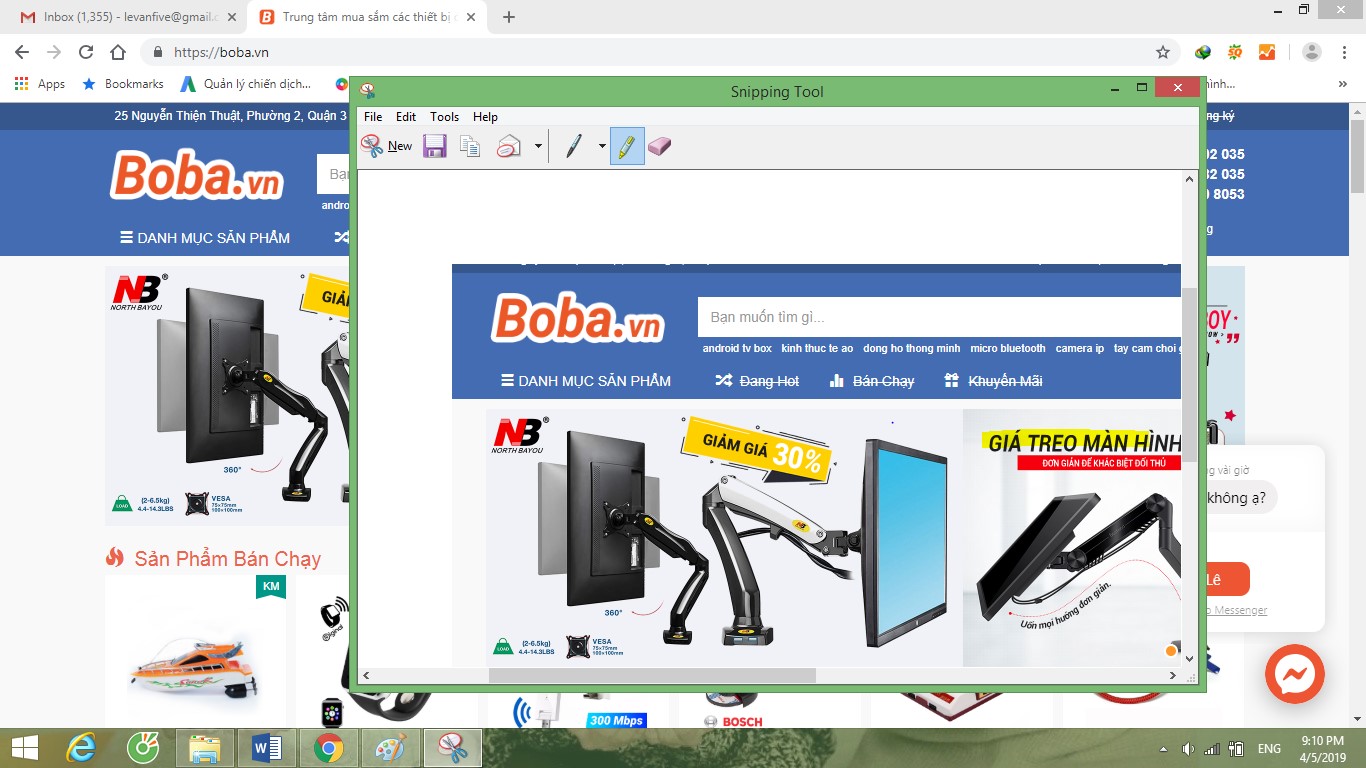The height and width of the screenshot is (768, 1366).
Task: Open Microsoft Word from the taskbar
Action: point(267,747)
